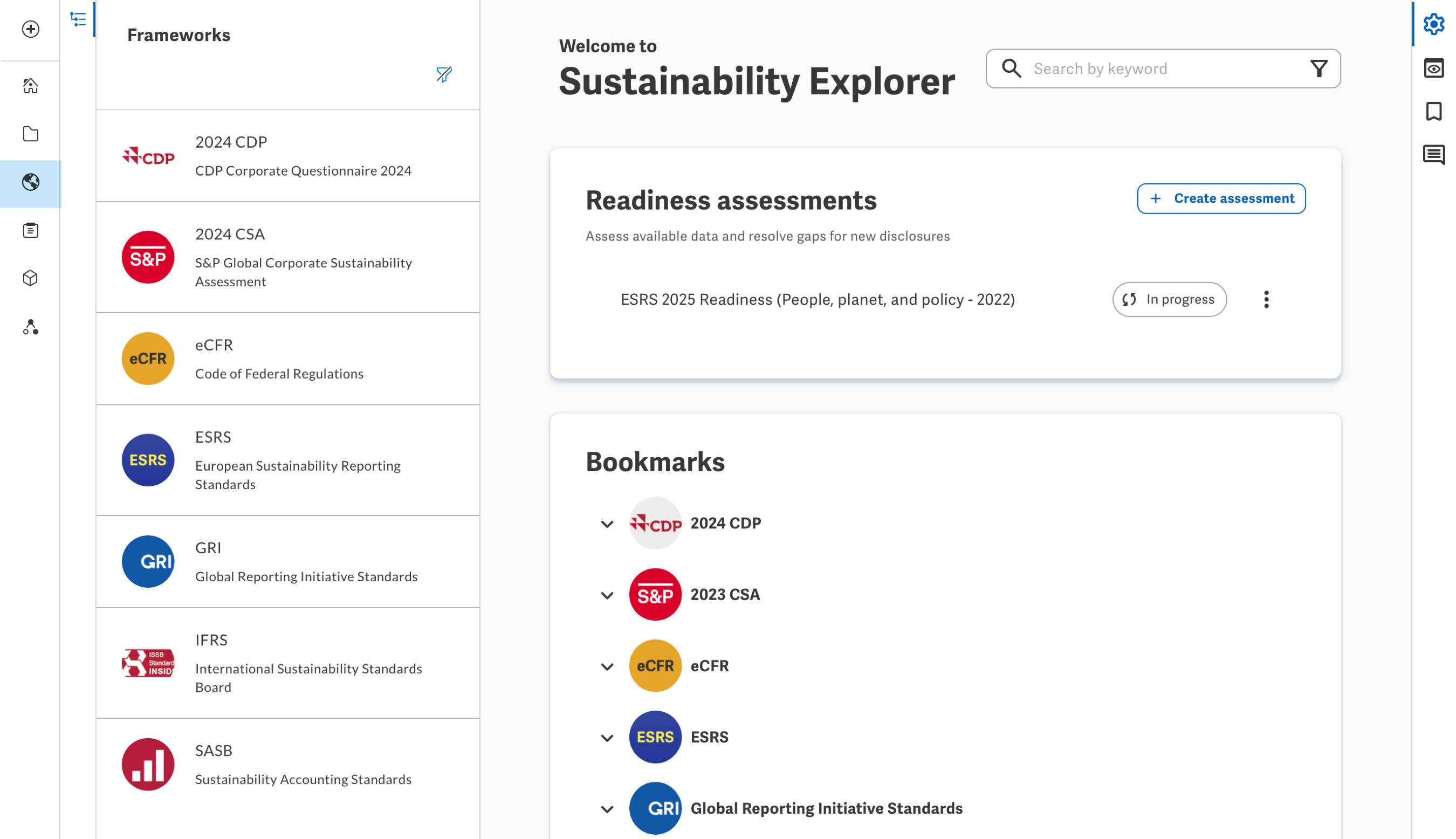Open Settings via the gear icon
Image resolution: width=1456 pixels, height=839 pixels.
[x=1434, y=24]
